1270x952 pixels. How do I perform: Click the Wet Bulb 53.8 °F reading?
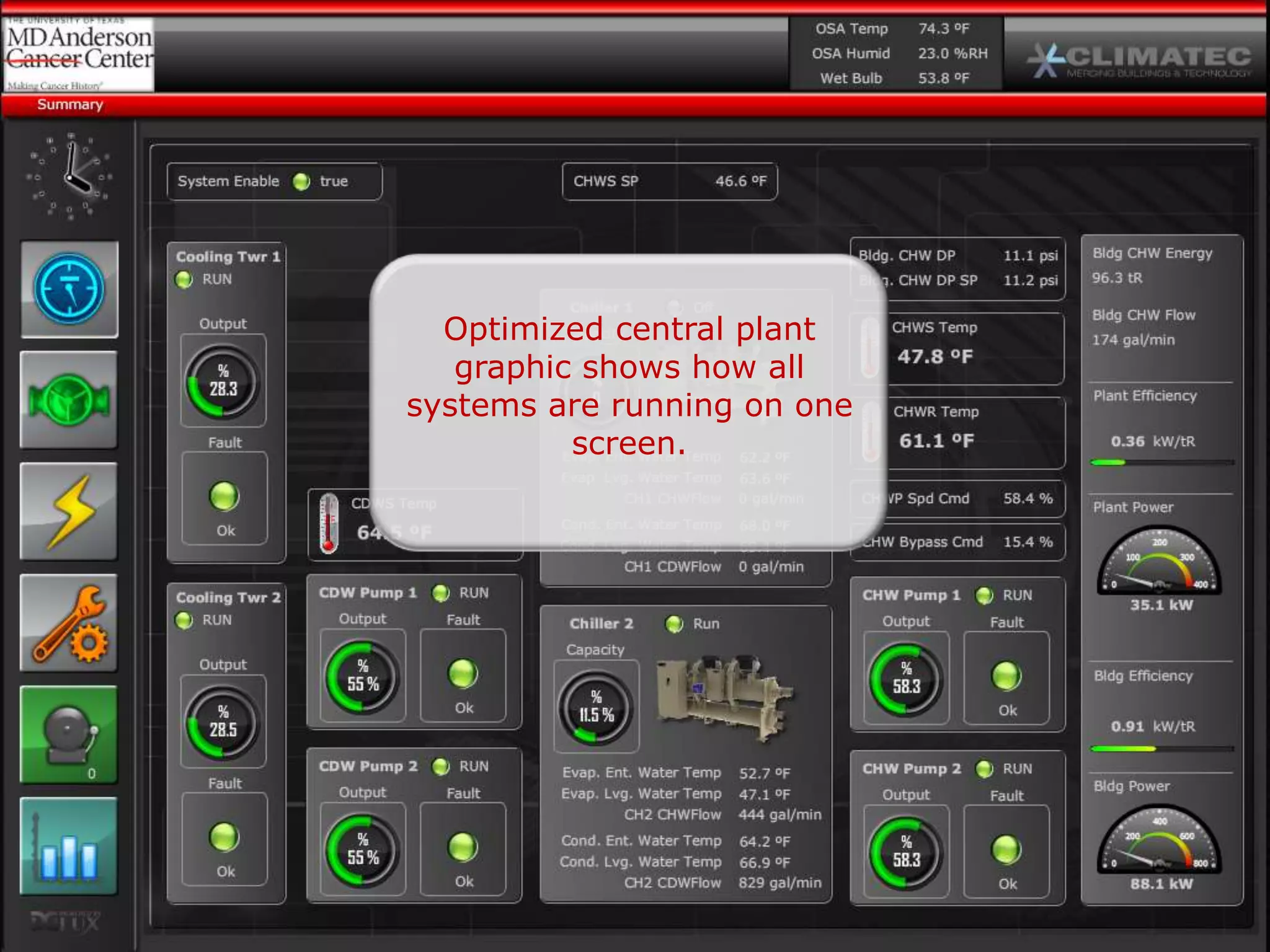(x=944, y=78)
